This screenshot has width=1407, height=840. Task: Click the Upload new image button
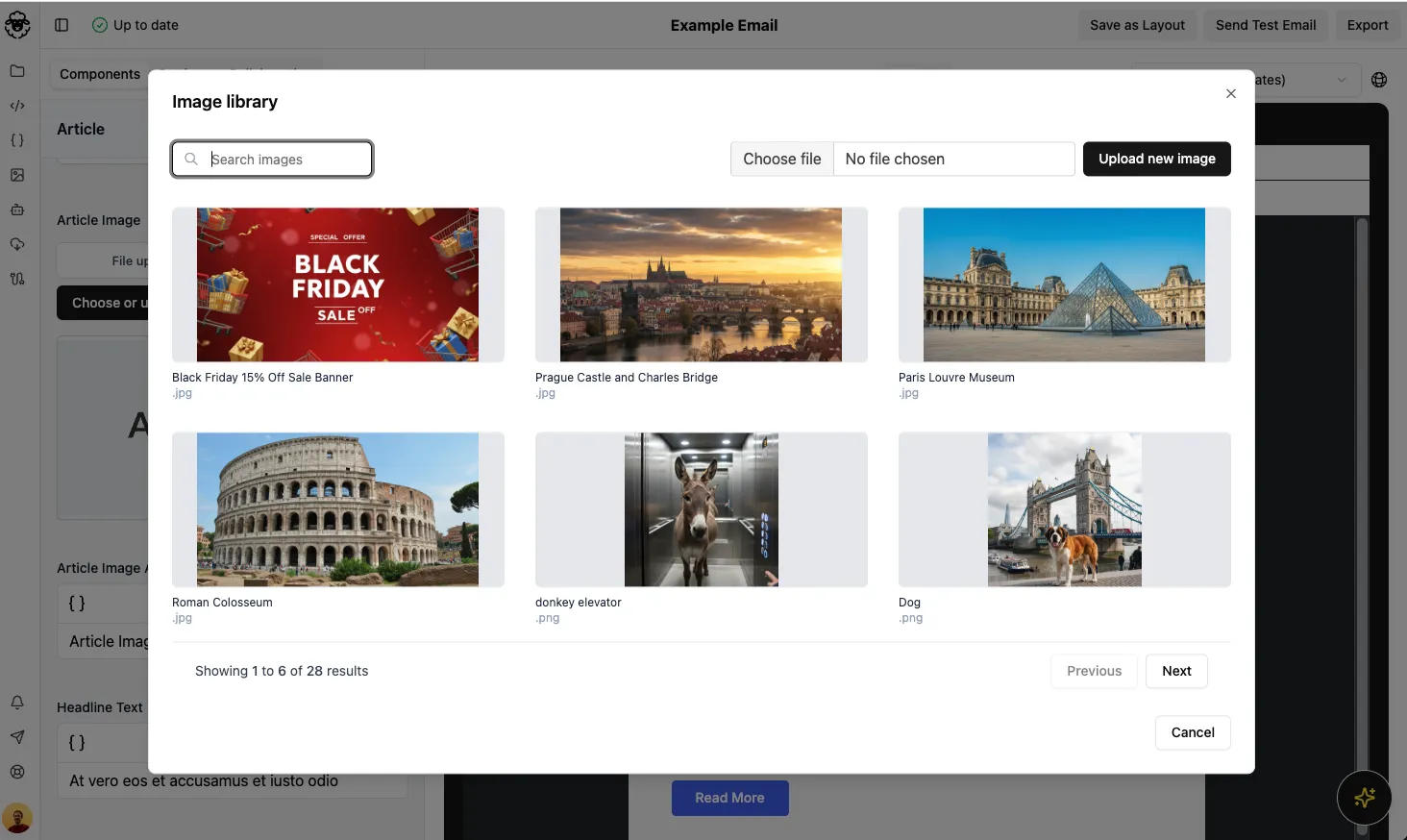1156,159
